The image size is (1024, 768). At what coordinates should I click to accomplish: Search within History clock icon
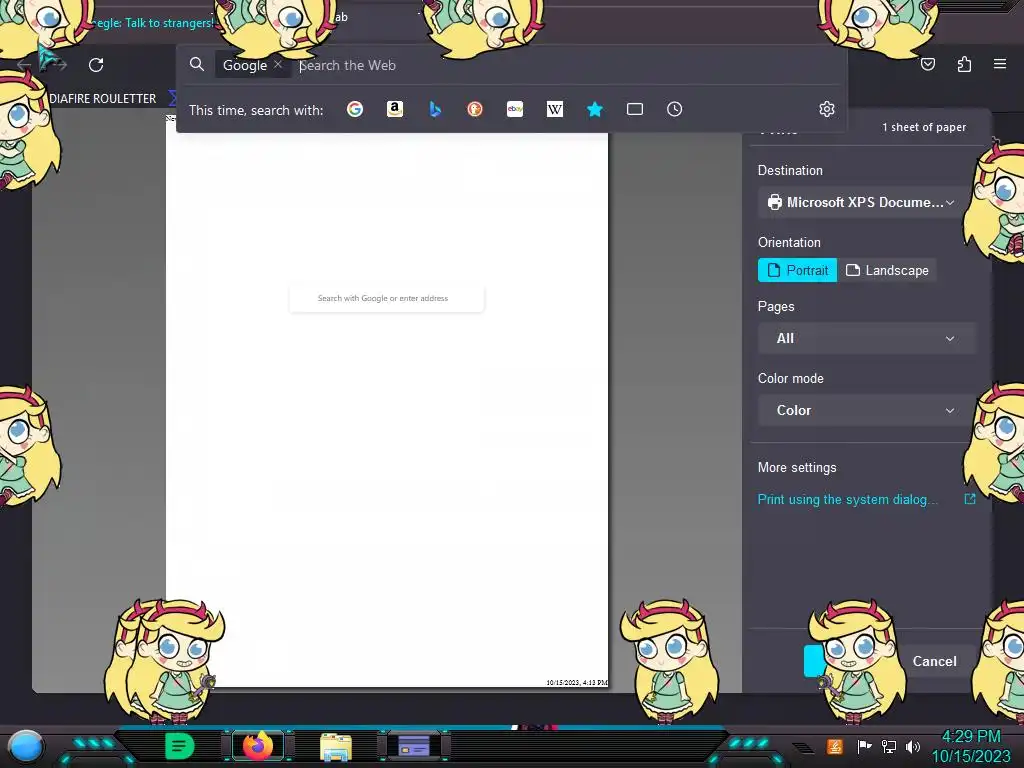(x=675, y=109)
